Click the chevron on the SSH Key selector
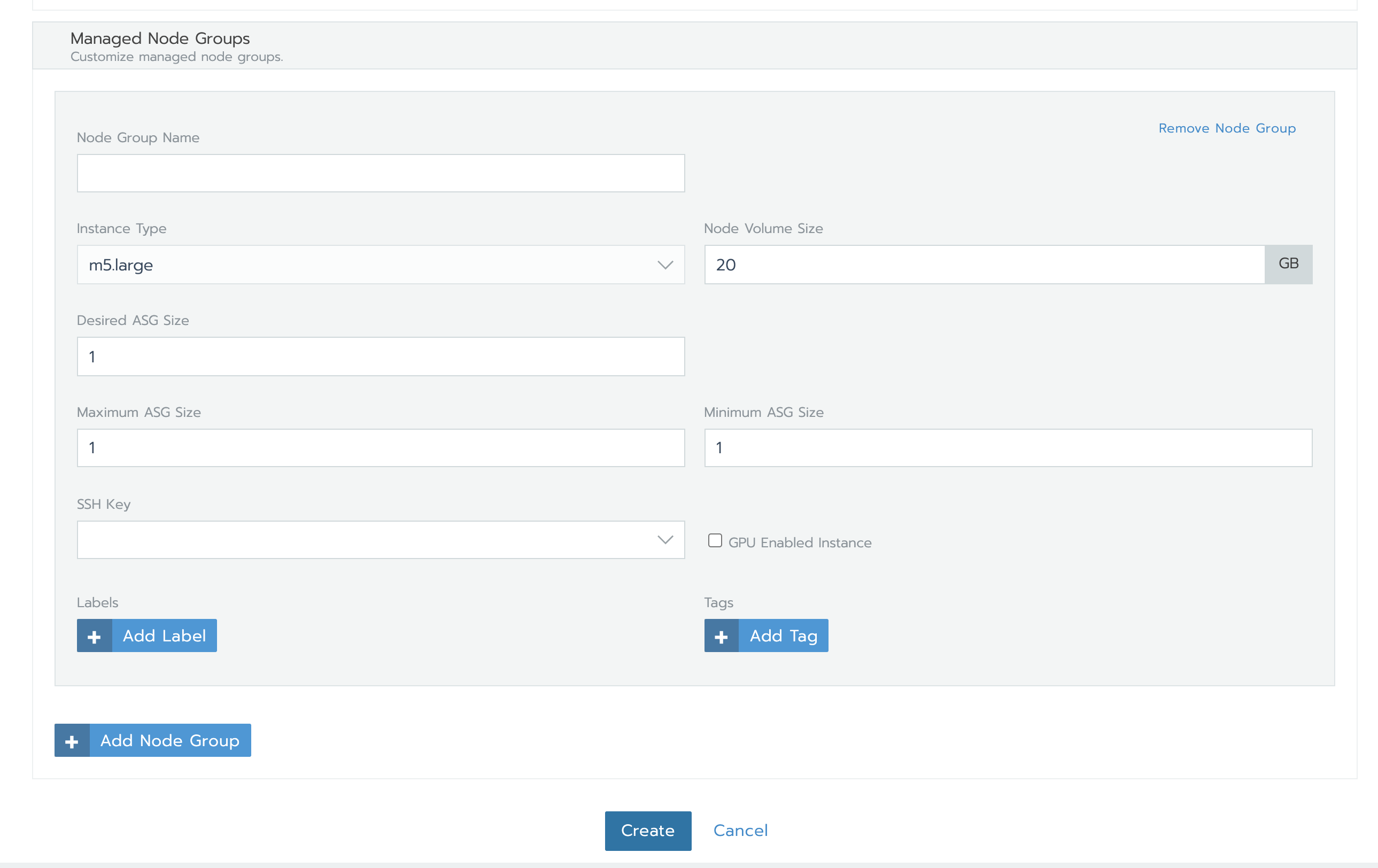1378x868 pixels. point(664,540)
